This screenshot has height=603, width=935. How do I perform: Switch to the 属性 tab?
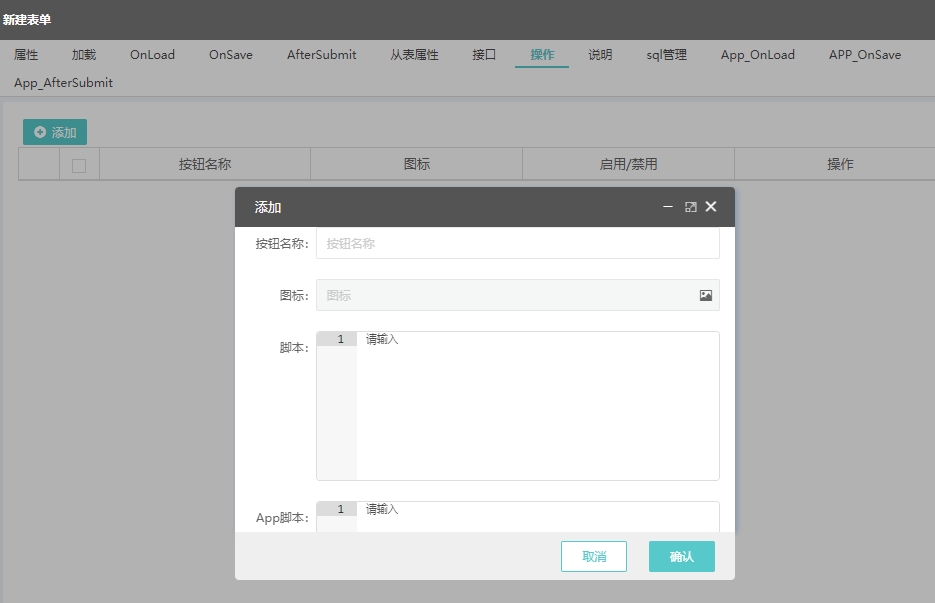pos(26,55)
